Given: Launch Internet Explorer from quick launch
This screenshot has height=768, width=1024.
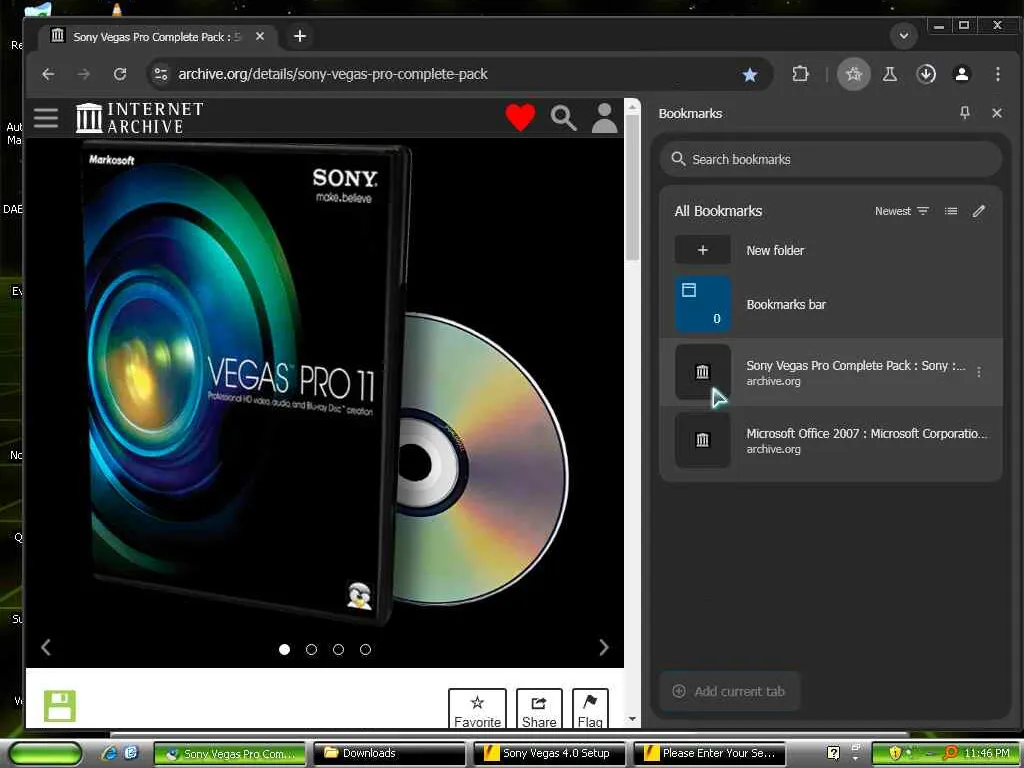Looking at the screenshot, I should (108, 753).
